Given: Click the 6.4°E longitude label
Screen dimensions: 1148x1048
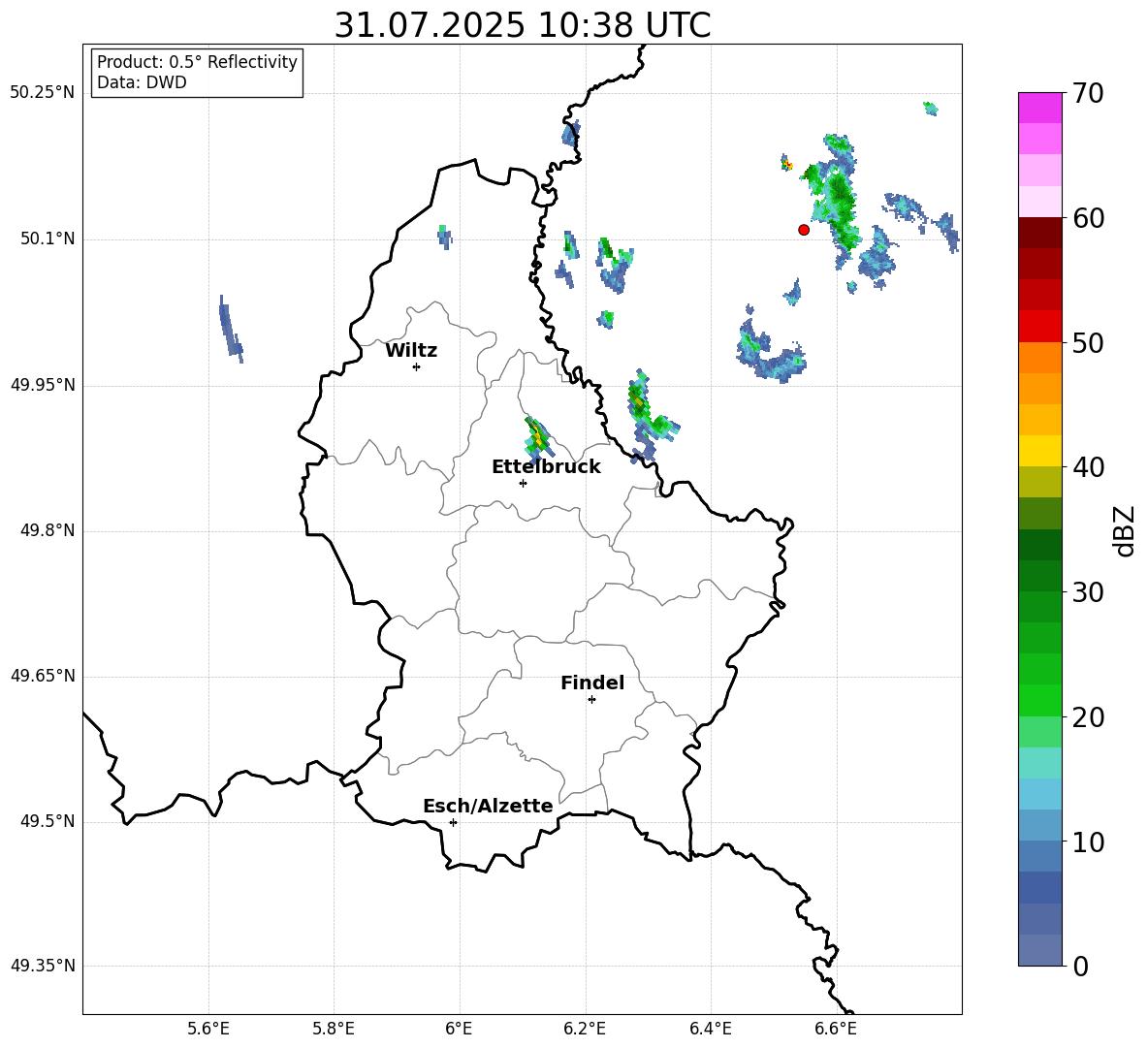Looking at the screenshot, I should point(710,1029).
